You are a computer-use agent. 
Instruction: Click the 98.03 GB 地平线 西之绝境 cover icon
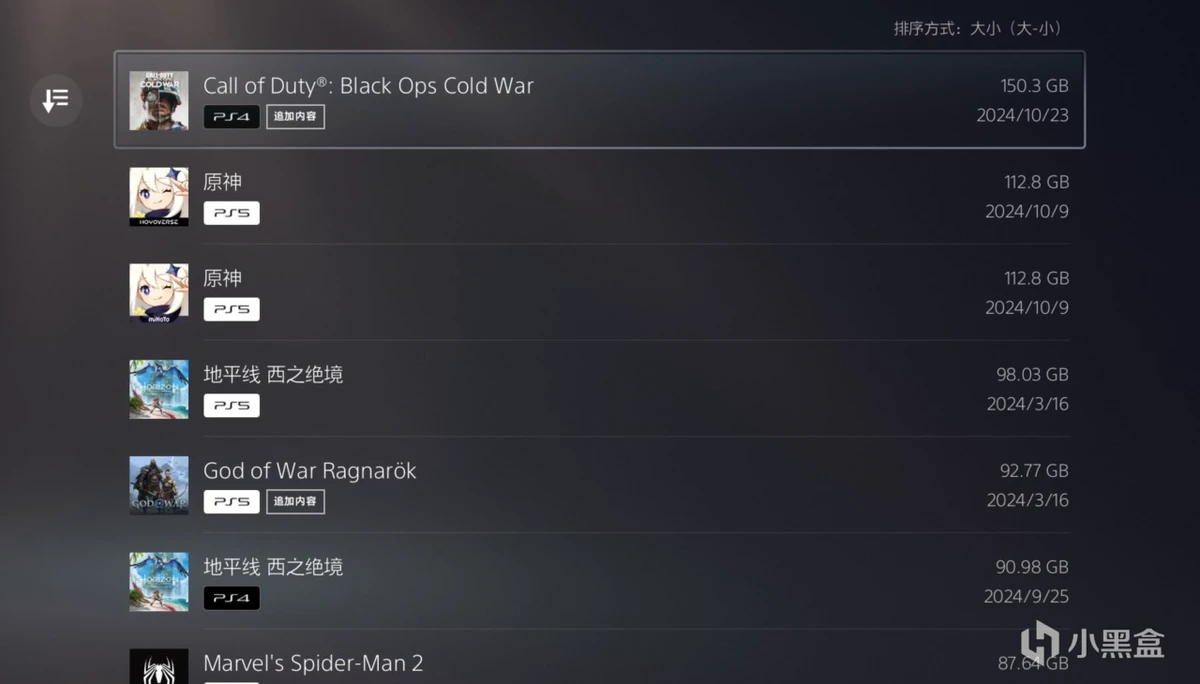click(159, 389)
